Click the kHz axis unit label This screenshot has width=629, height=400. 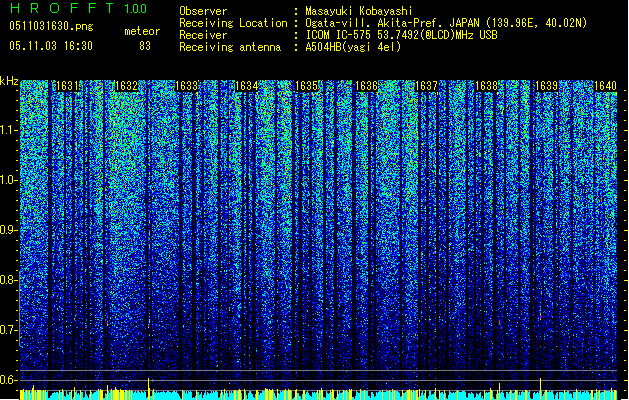point(9,81)
